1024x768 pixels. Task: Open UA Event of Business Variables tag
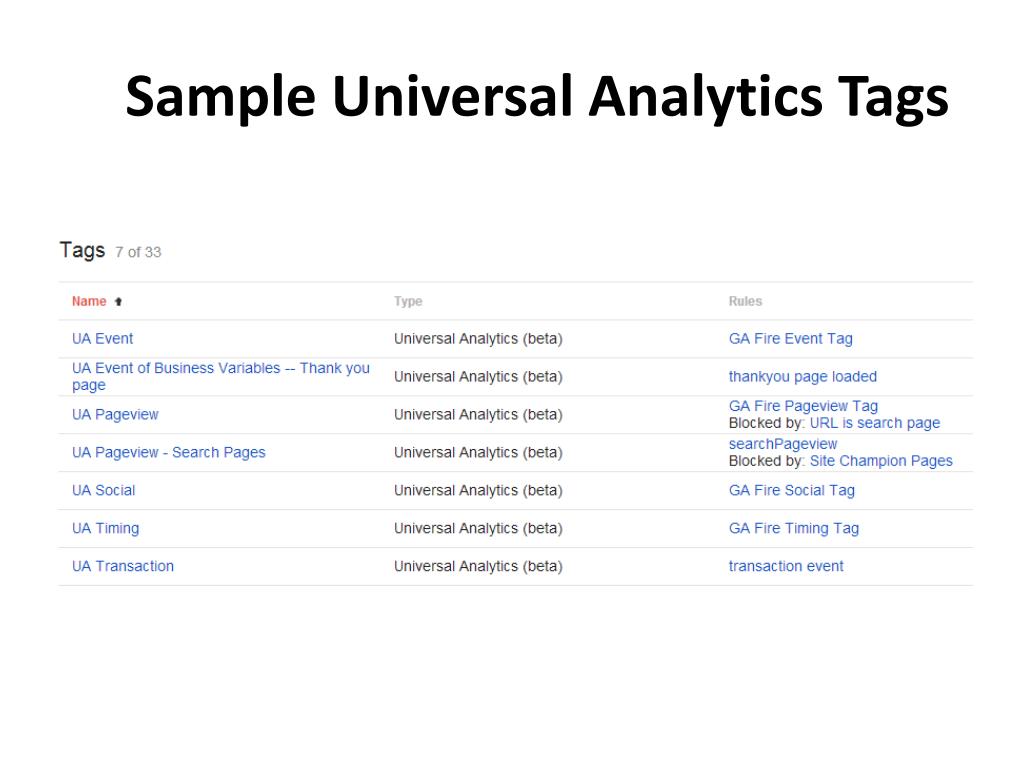tap(221, 376)
